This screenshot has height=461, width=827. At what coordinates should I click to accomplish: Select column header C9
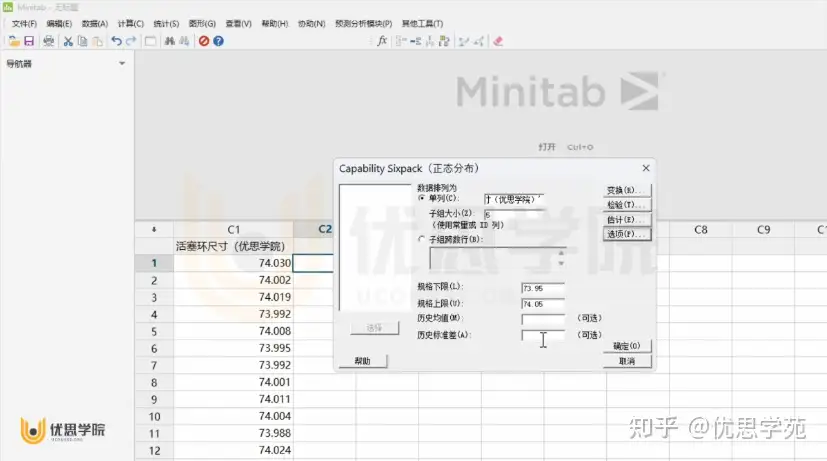(763, 229)
